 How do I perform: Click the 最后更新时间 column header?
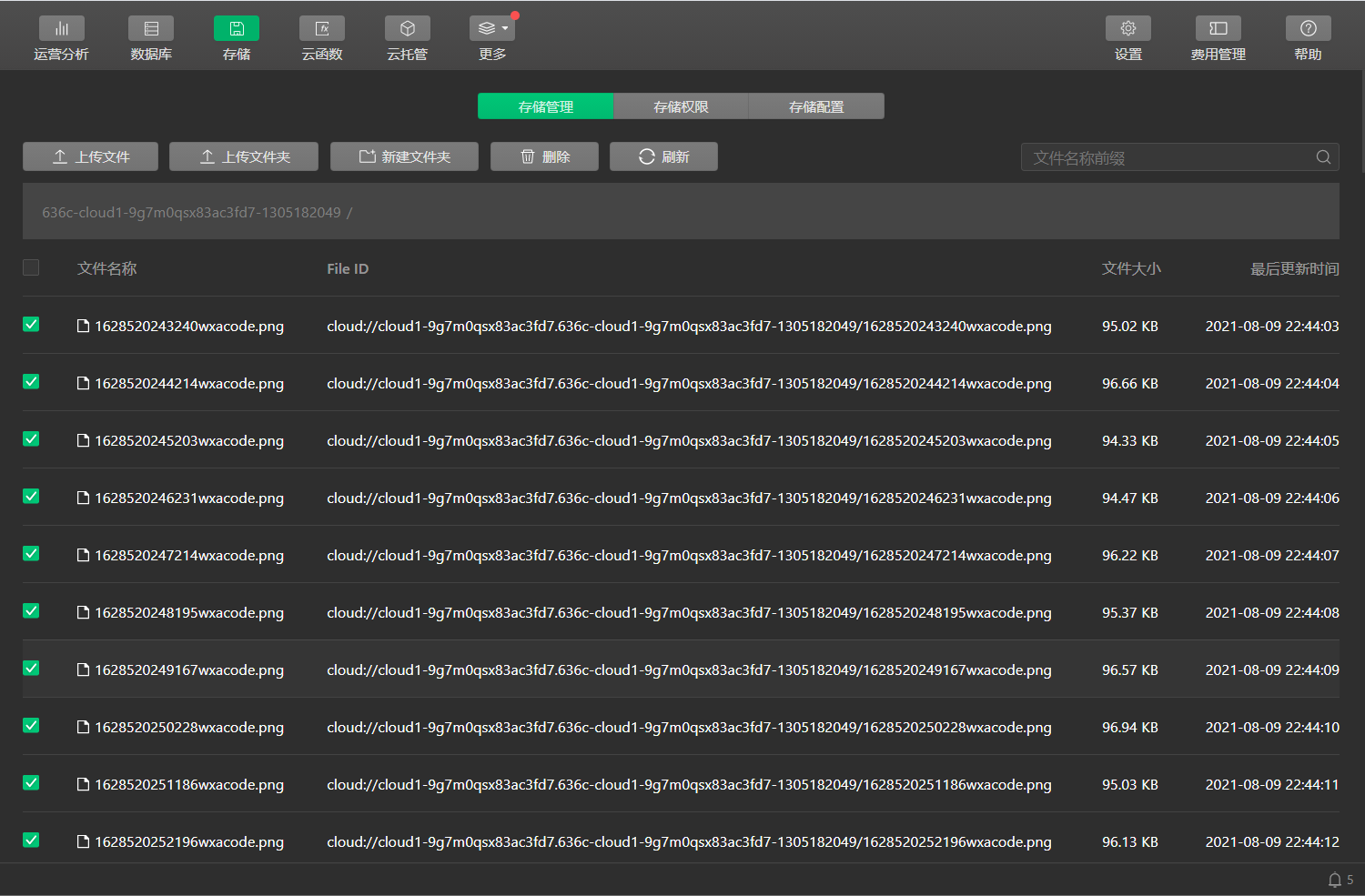[x=1294, y=268]
